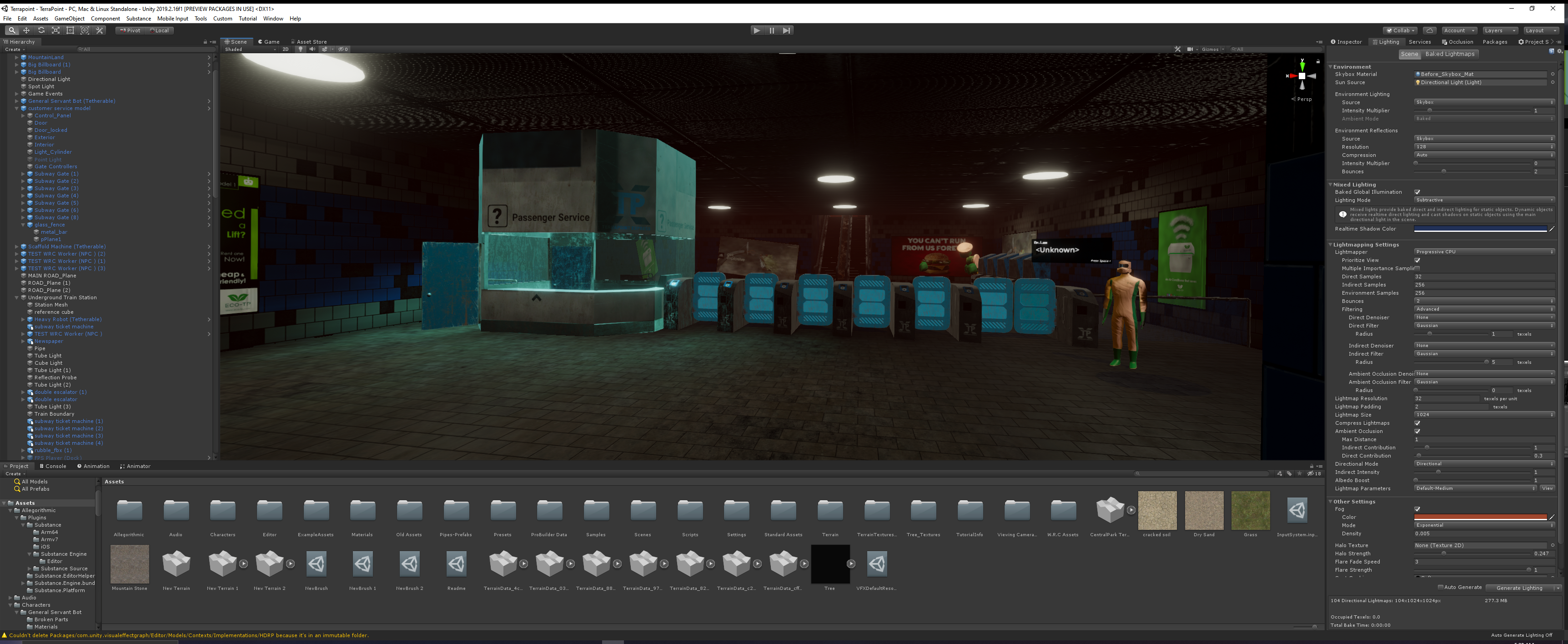This screenshot has width=1568, height=644.
Task: Disable the Fog checkbox
Action: [x=1417, y=509]
